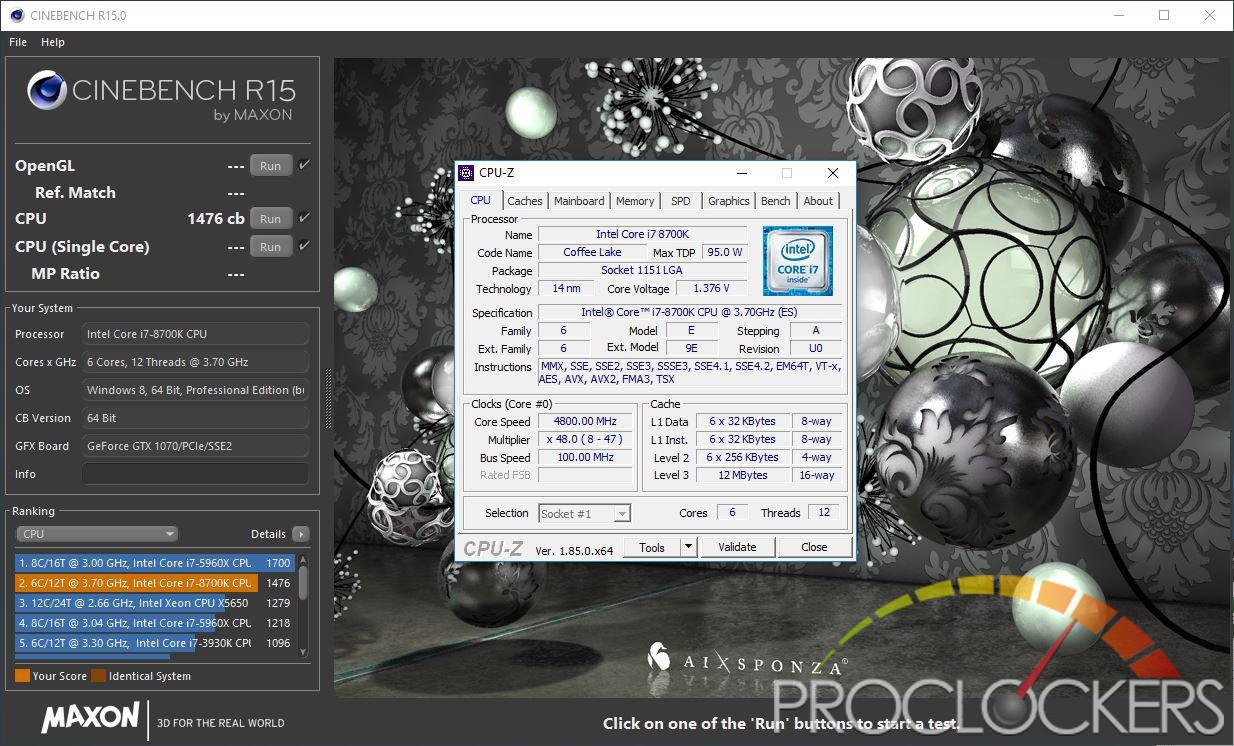Image resolution: width=1234 pixels, height=746 pixels.
Task: Click the Technology value '14 nm'
Action: click(566, 288)
